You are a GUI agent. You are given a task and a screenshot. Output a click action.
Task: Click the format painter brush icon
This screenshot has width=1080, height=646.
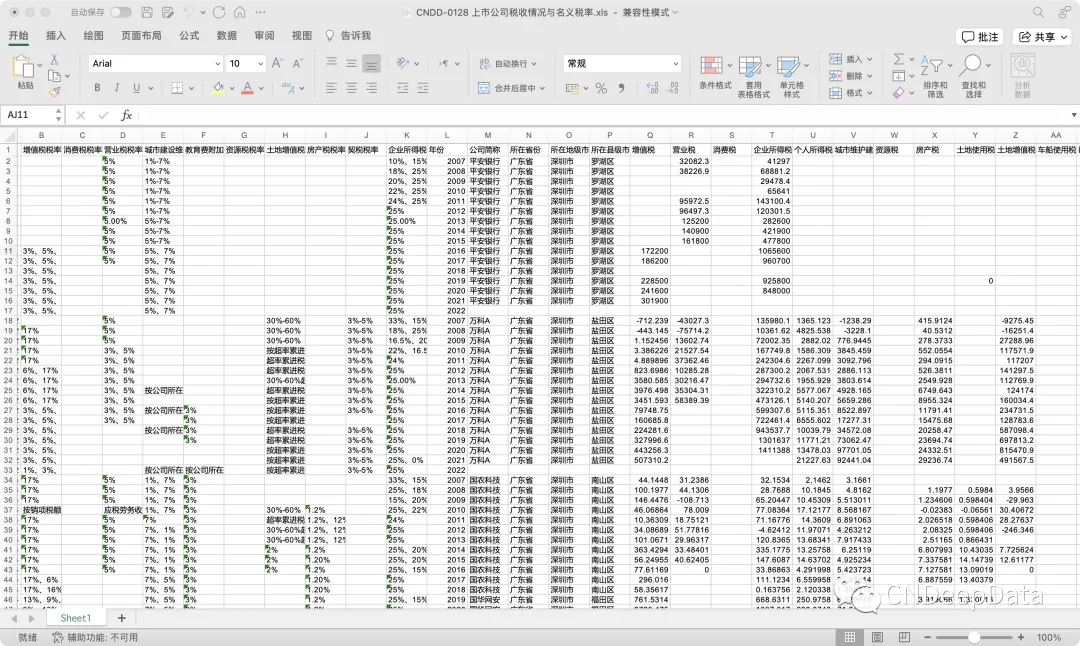pyautogui.click(x=54, y=92)
